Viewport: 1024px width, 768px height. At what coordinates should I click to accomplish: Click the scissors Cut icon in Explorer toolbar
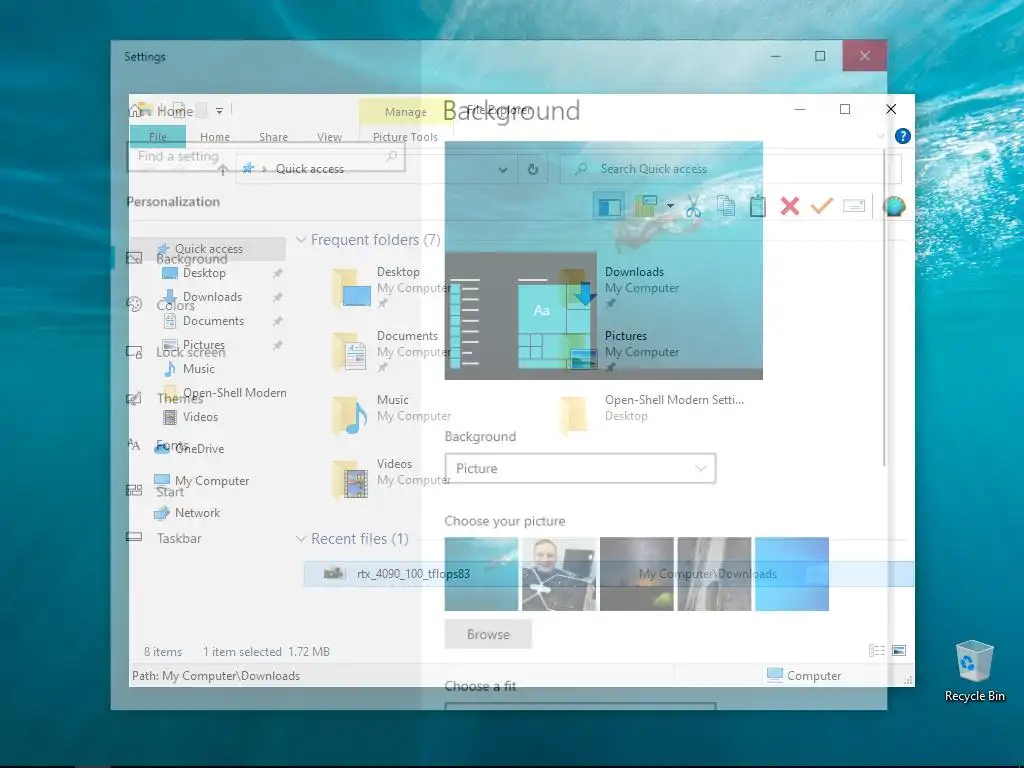click(694, 206)
